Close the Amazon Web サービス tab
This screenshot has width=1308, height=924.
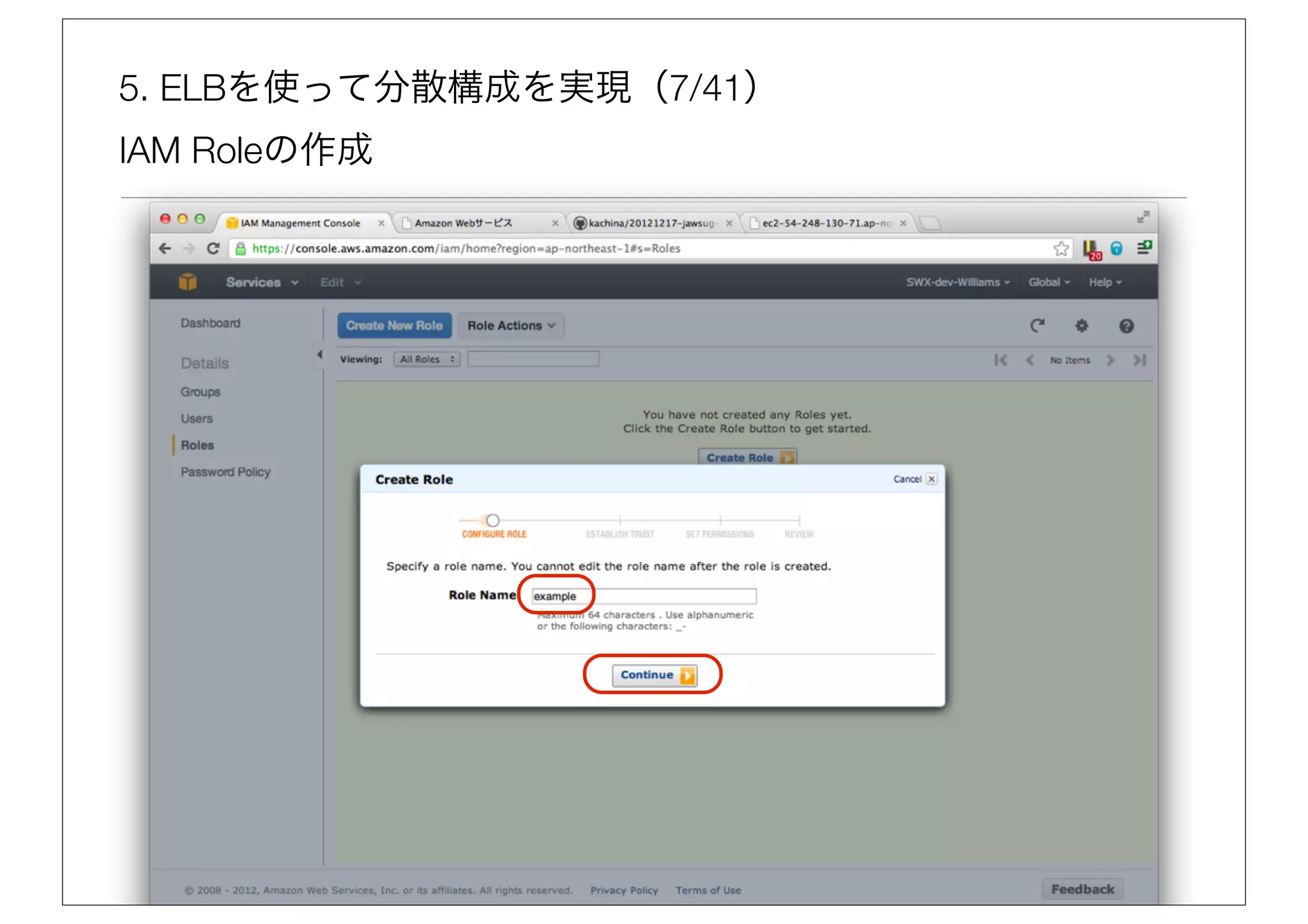click(555, 223)
